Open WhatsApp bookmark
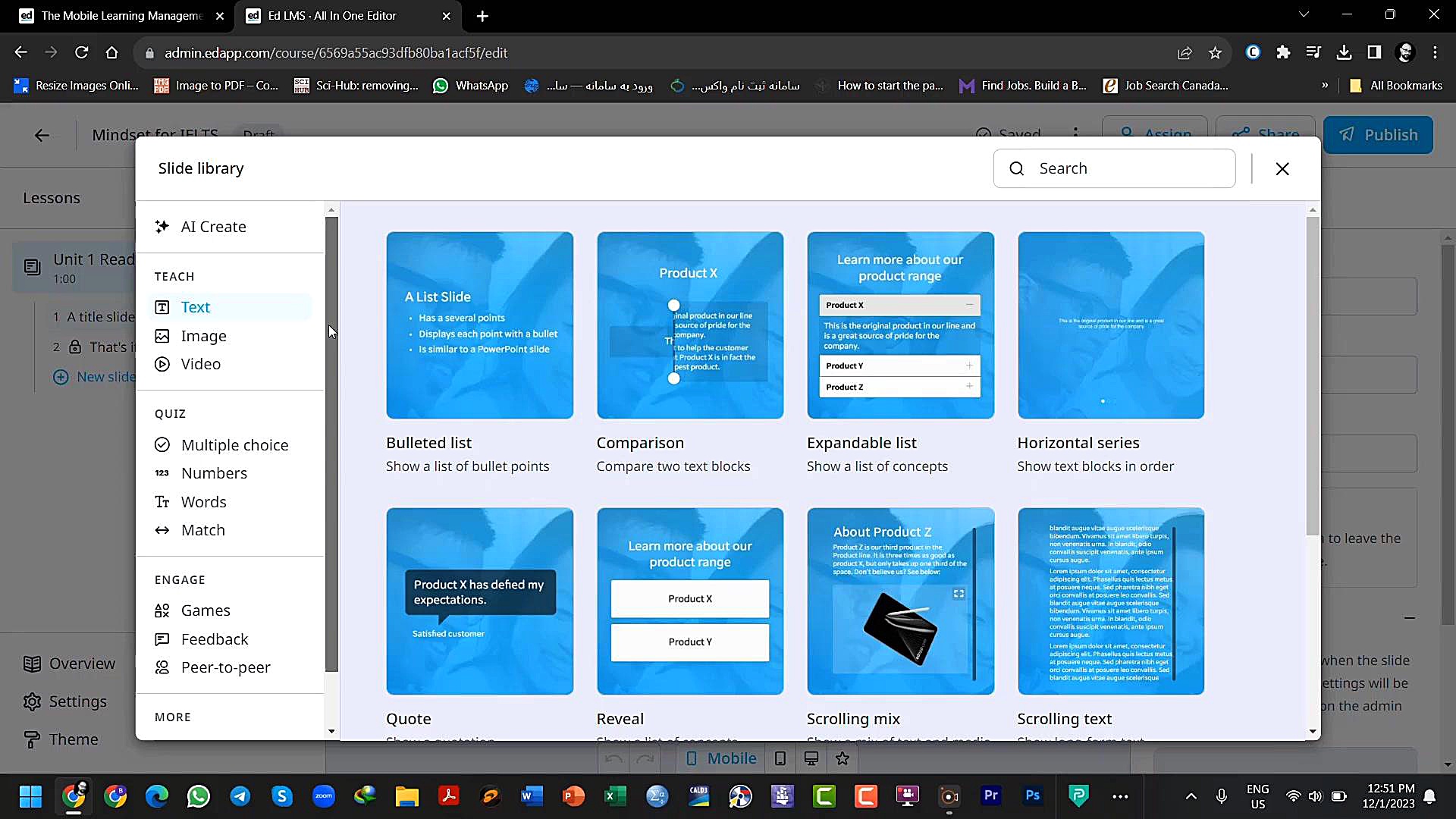The width and height of the screenshot is (1456, 819). [470, 86]
